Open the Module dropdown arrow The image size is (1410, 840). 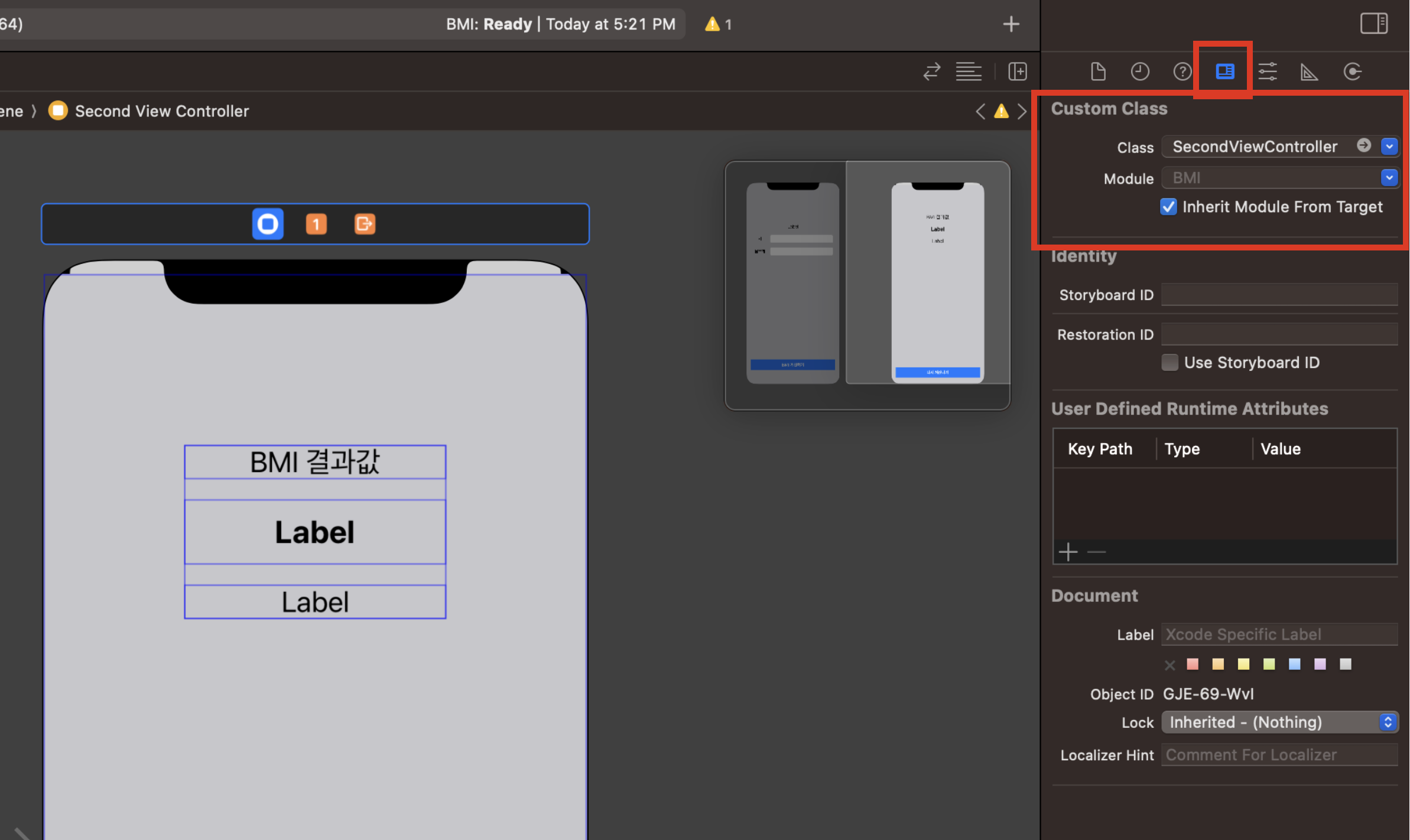pyautogui.click(x=1389, y=177)
